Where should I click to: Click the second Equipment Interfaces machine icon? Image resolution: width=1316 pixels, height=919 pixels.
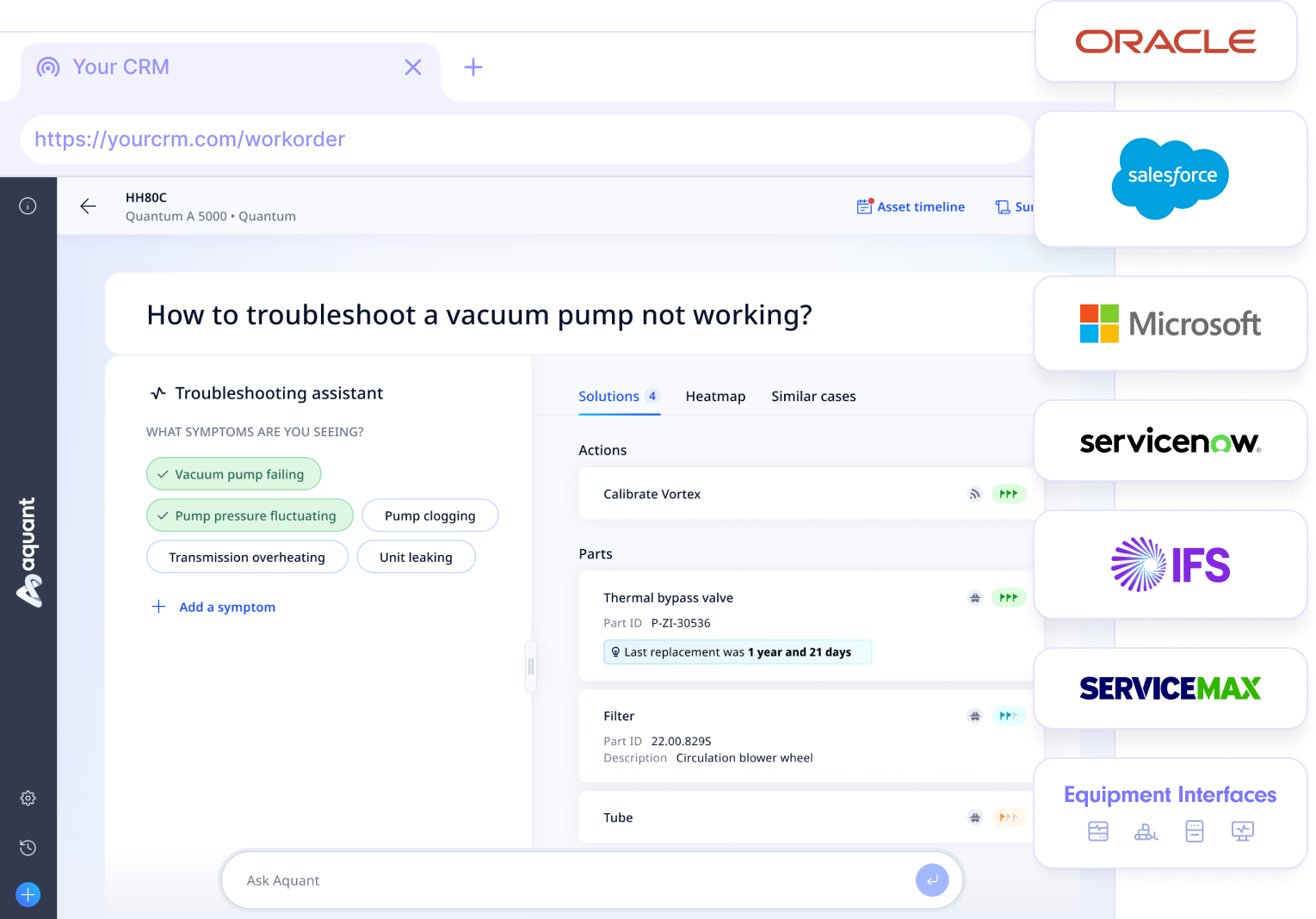[x=1146, y=831]
